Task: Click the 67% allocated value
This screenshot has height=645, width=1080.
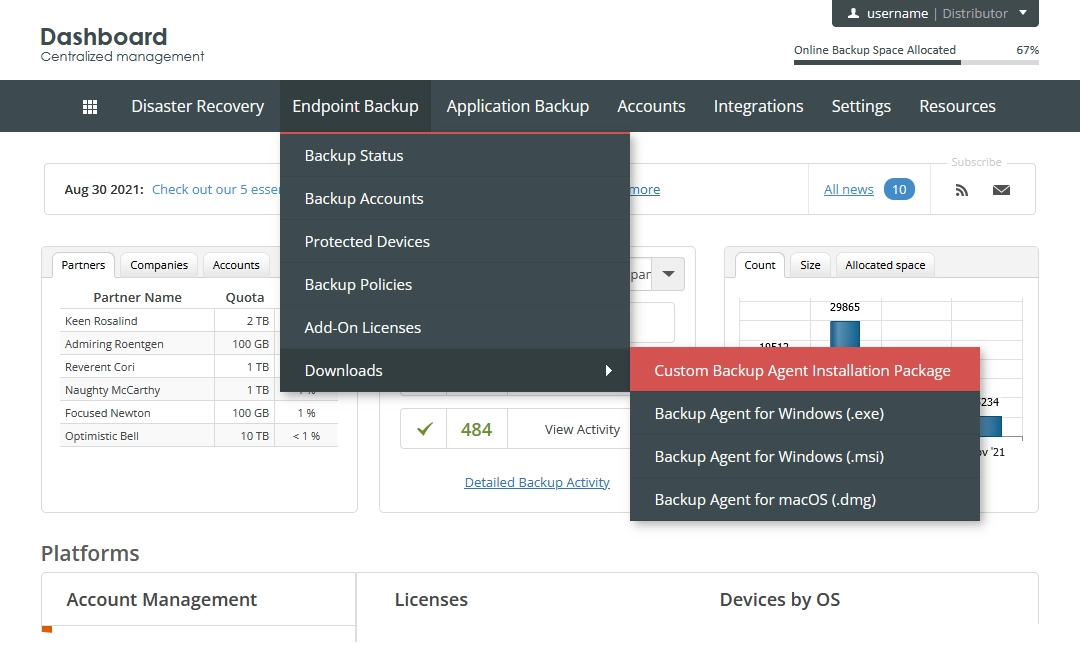Action: [1028, 50]
